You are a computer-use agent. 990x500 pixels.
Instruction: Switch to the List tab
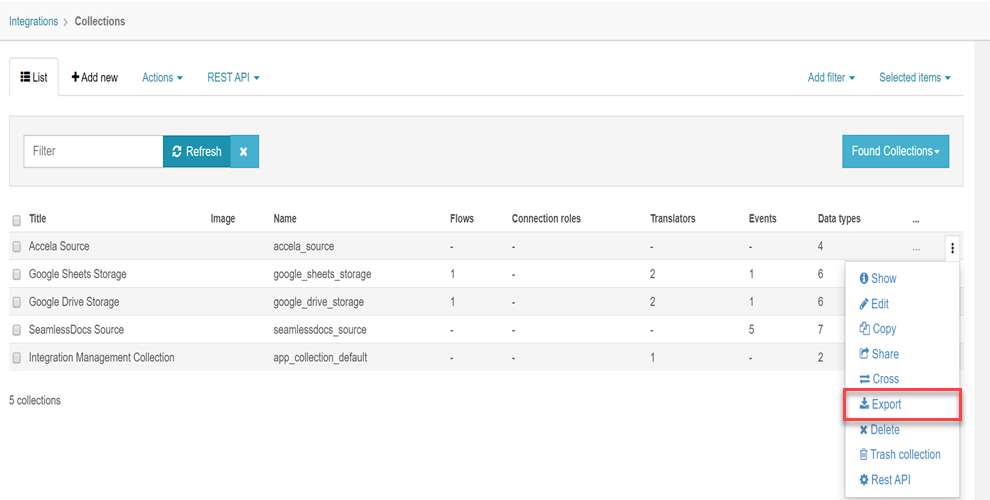pos(34,77)
